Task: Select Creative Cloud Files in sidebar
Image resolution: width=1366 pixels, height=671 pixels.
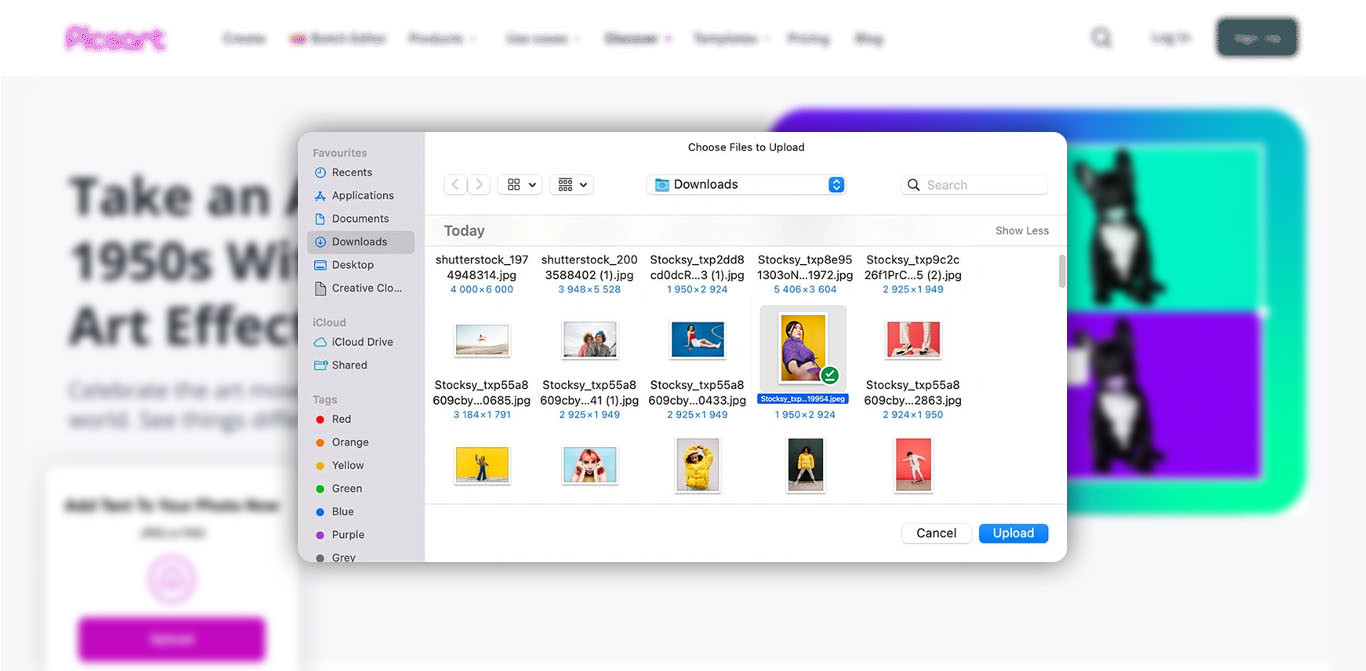Action: coord(366,288)
